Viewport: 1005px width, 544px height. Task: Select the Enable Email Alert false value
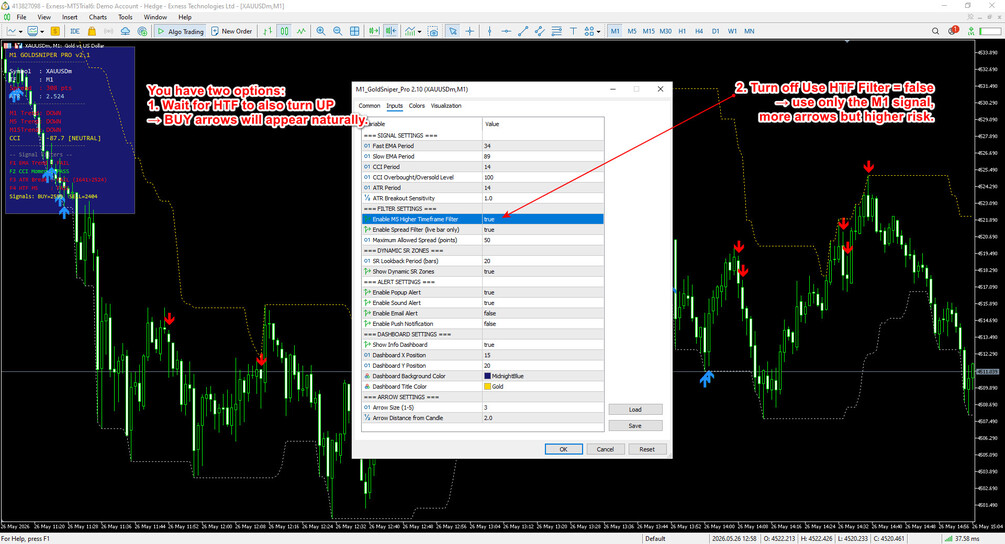pyautogui.click(x=543, y=313)
